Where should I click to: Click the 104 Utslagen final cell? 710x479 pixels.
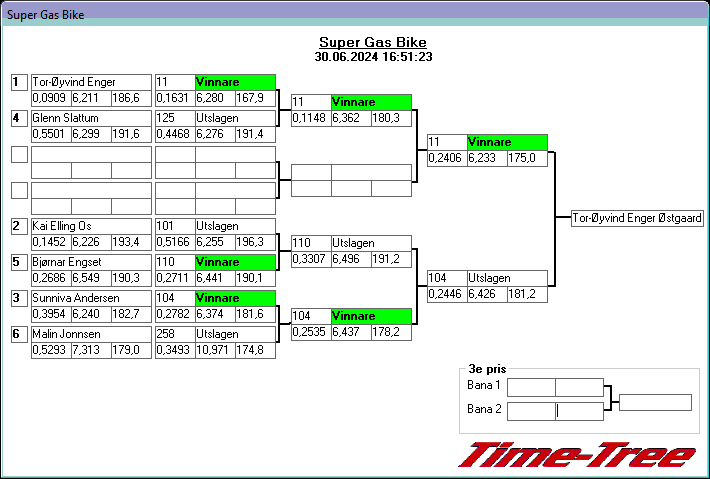click(488, 278)
